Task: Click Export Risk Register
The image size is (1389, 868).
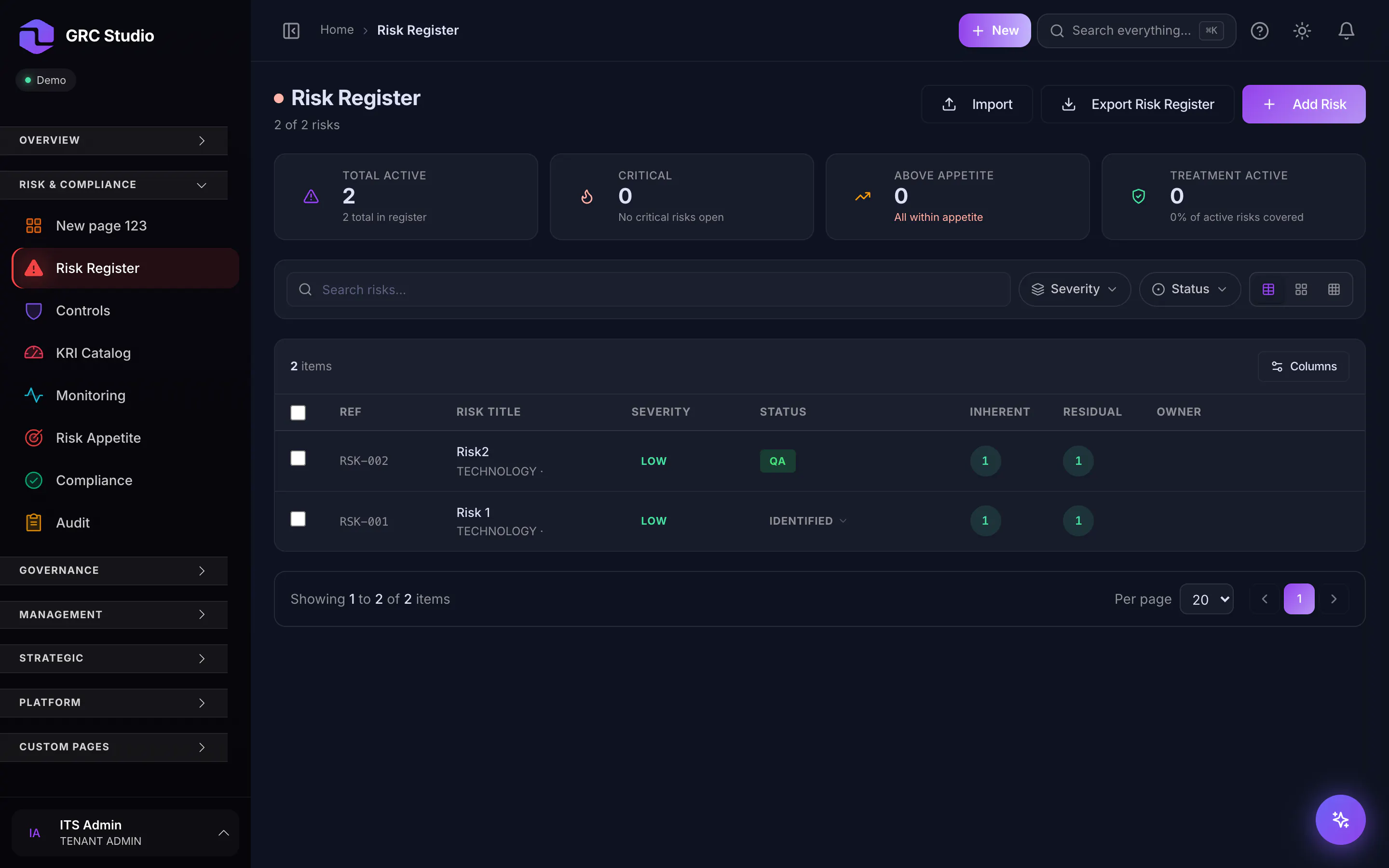Action: tap(1137, 104)
